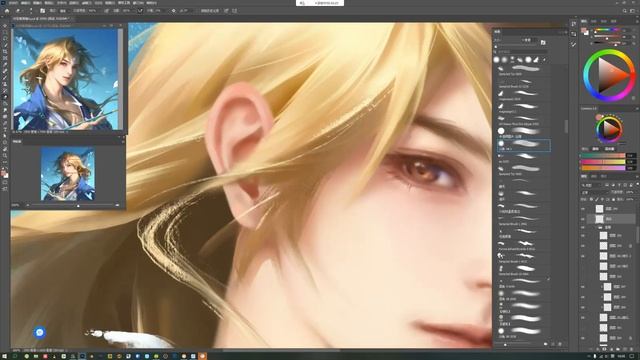Viewport: 640px width, 360px height.
Task: Toggle pressure for opacity icon in options bar
Action: click(107, 11)
